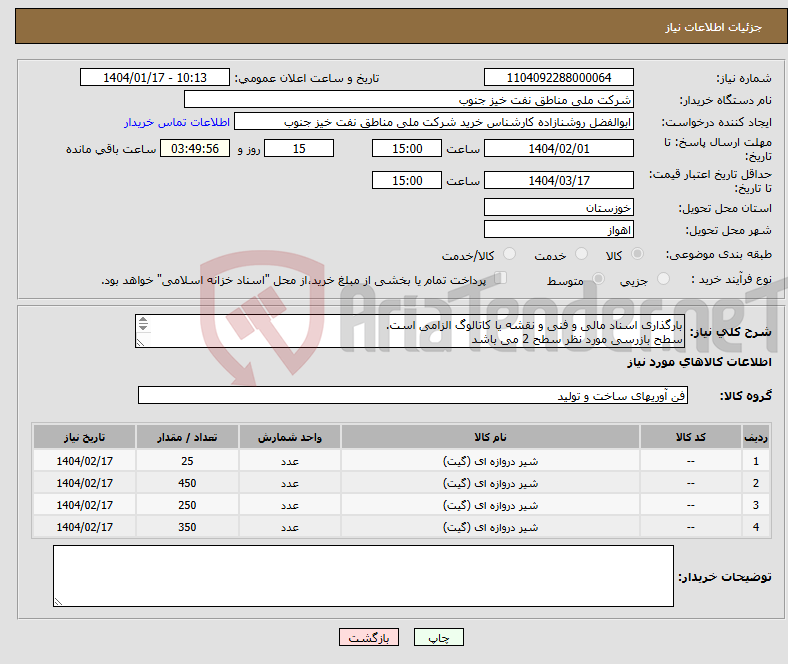The width and height of the screenshot is (788, 664).
Task: Toggle the اسناد خزانه اسلامی payment checkbox
Action: pos(502,279)
